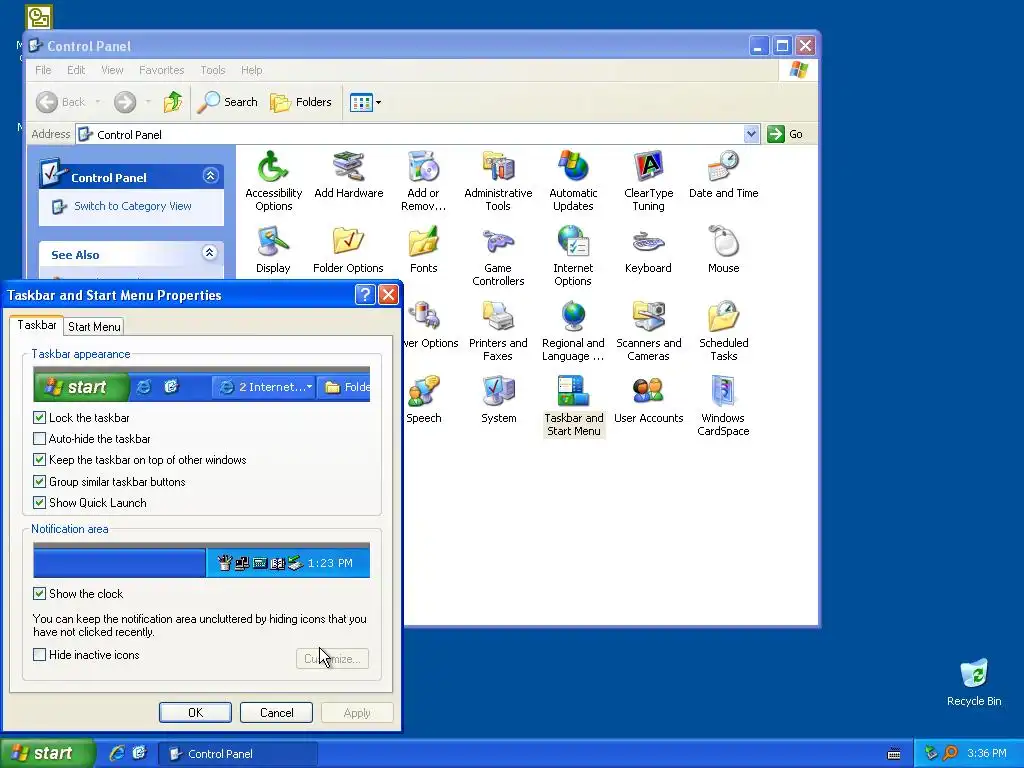Click Cancel in properties dialog
The image size is (1024, 768).
(276, 712)
